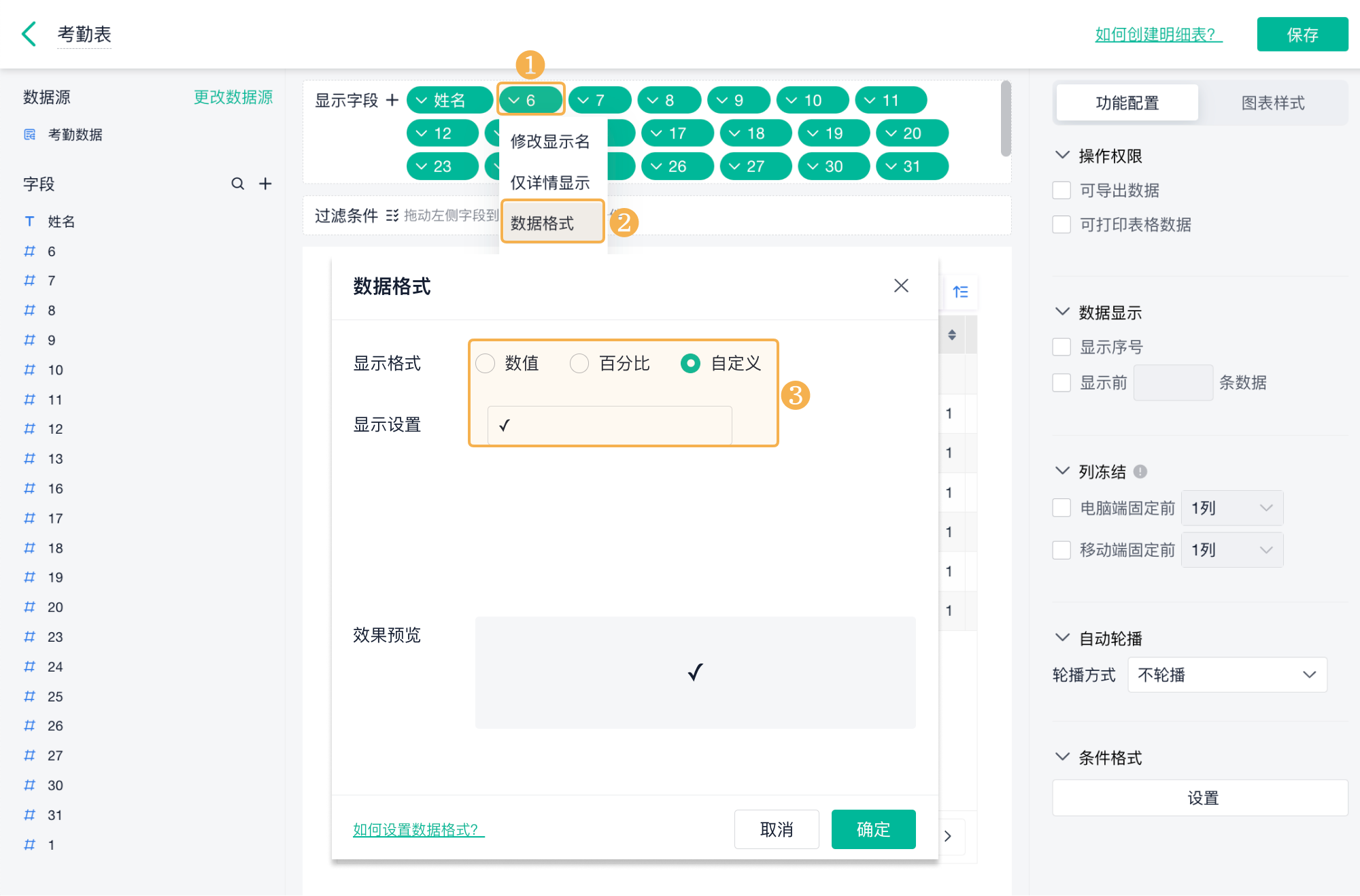Click the 显示设置 input field
The width and height of the screenshot is (1360, 896).
point(609,426)
